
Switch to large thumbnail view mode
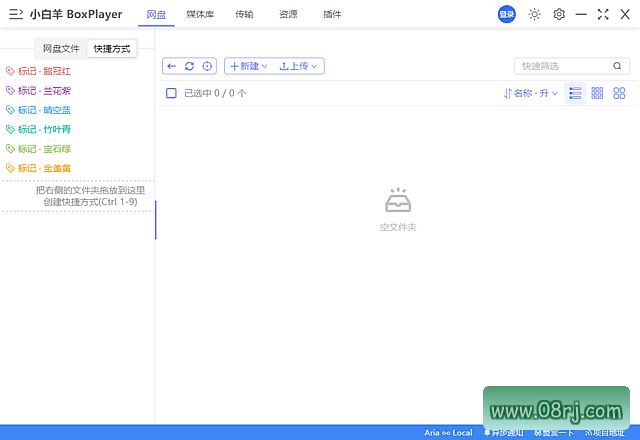[x=619, y=93]
